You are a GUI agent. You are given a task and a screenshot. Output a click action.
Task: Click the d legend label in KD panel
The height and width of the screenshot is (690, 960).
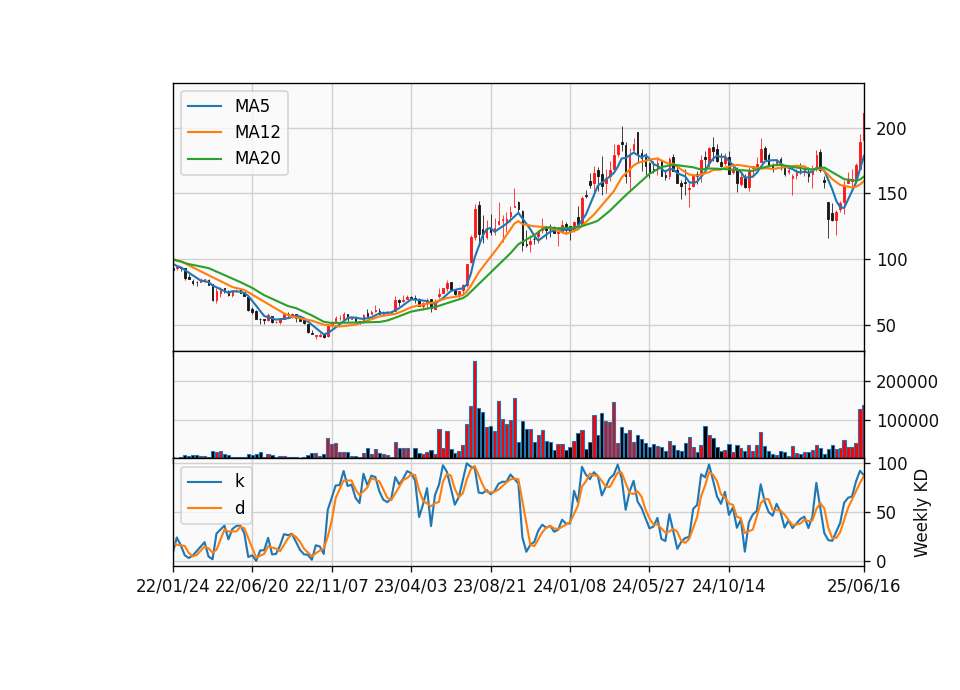(x=240, y=508)
